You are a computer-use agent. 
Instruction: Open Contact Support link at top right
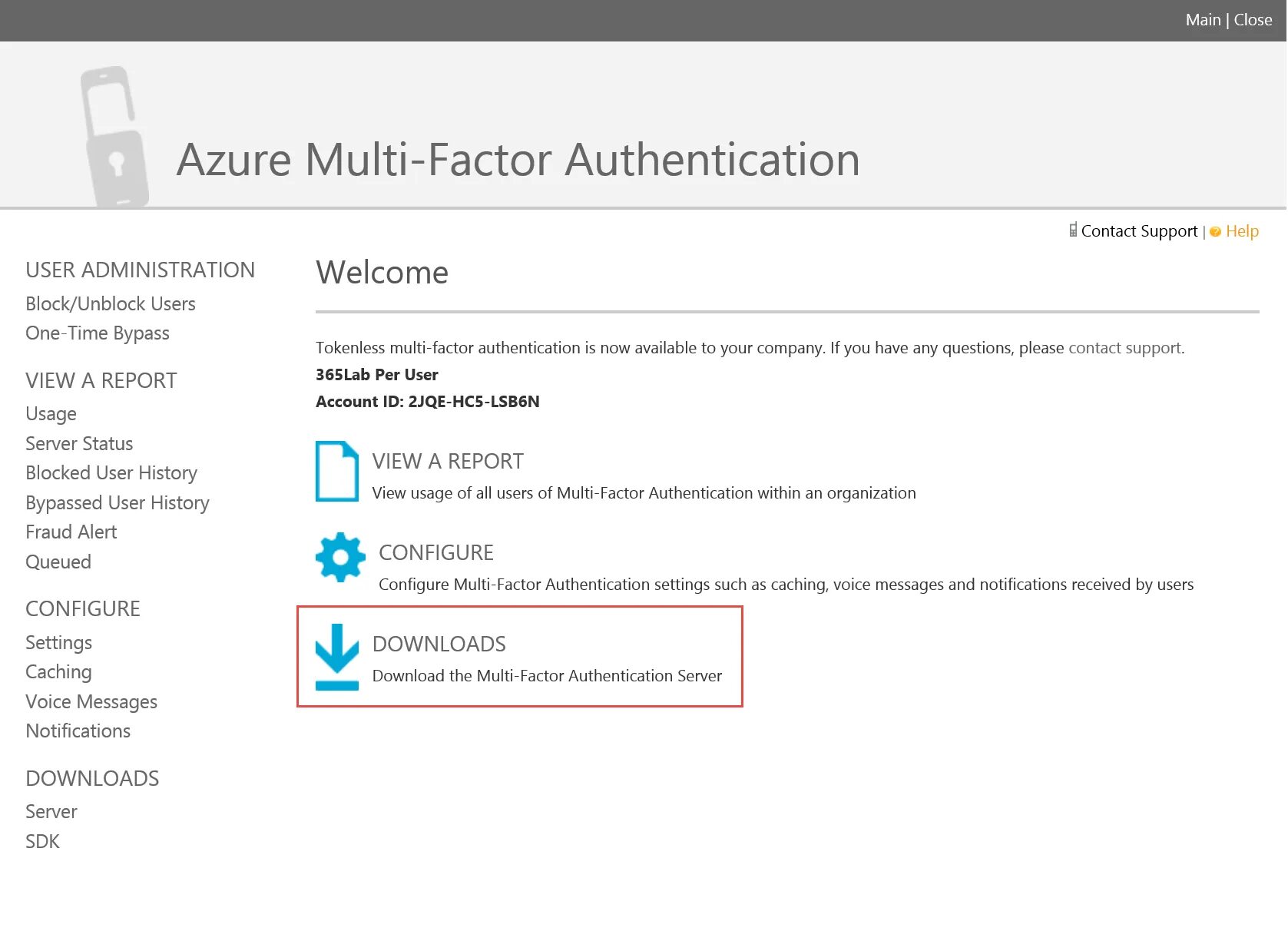[1139, 231]
